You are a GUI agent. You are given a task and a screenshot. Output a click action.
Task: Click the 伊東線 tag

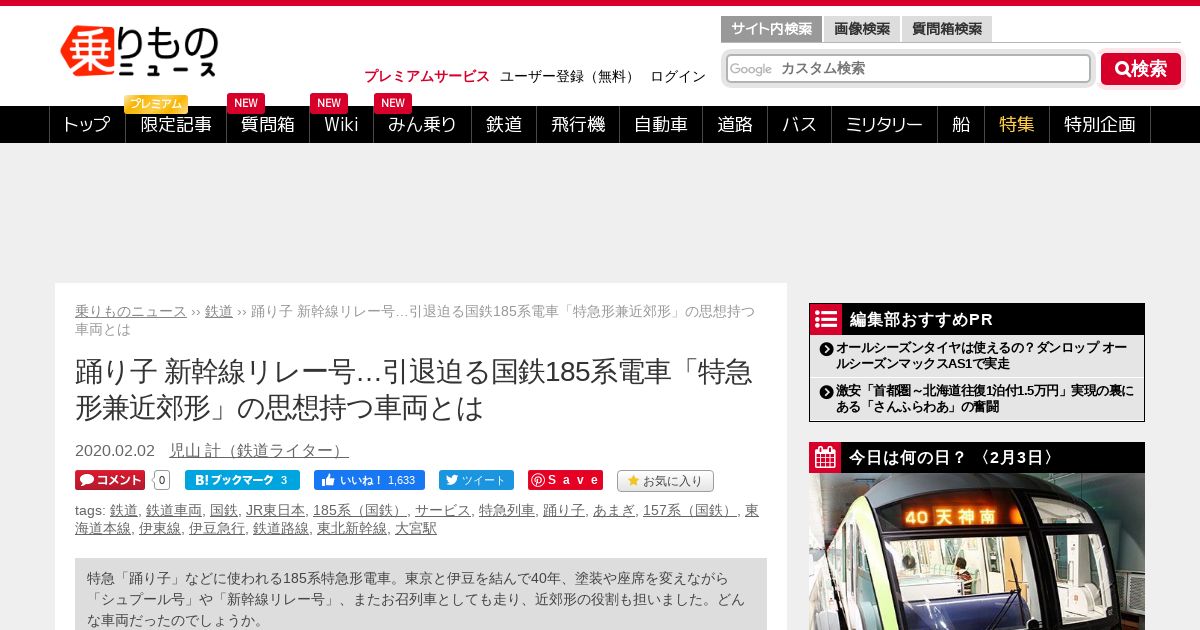point(160,528)
